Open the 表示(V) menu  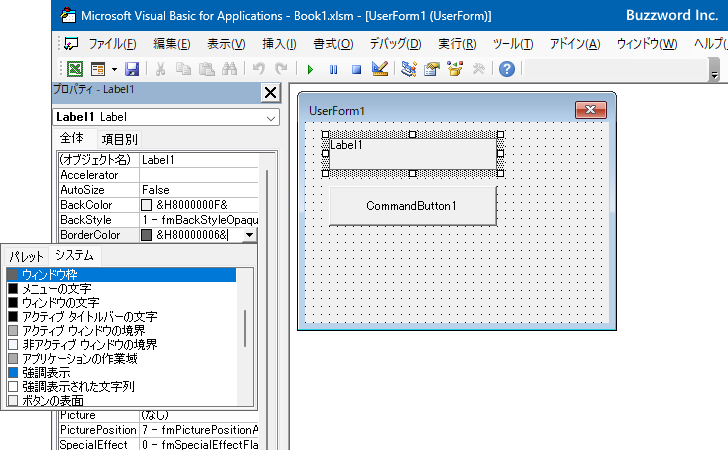click(x=226, y=44)
